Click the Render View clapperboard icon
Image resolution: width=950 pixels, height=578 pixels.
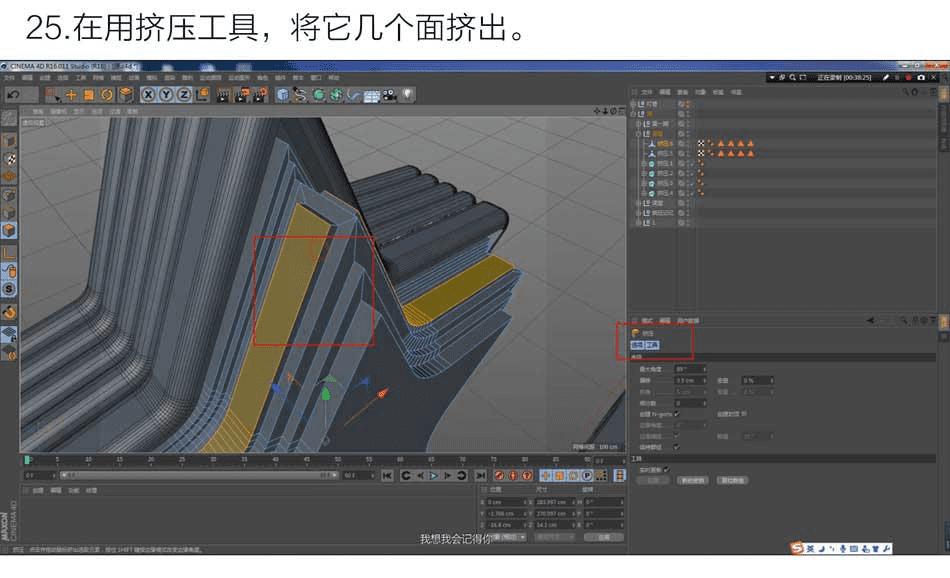click(223, 95)
